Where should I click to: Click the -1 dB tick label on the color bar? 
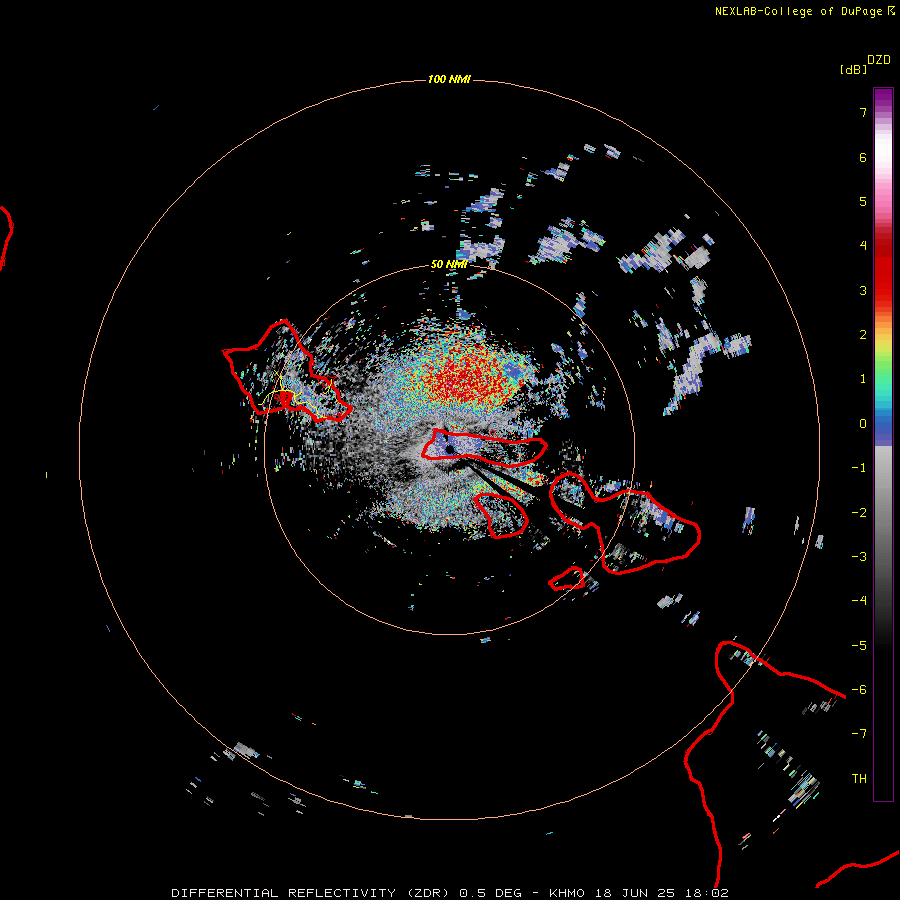(859, 468)
